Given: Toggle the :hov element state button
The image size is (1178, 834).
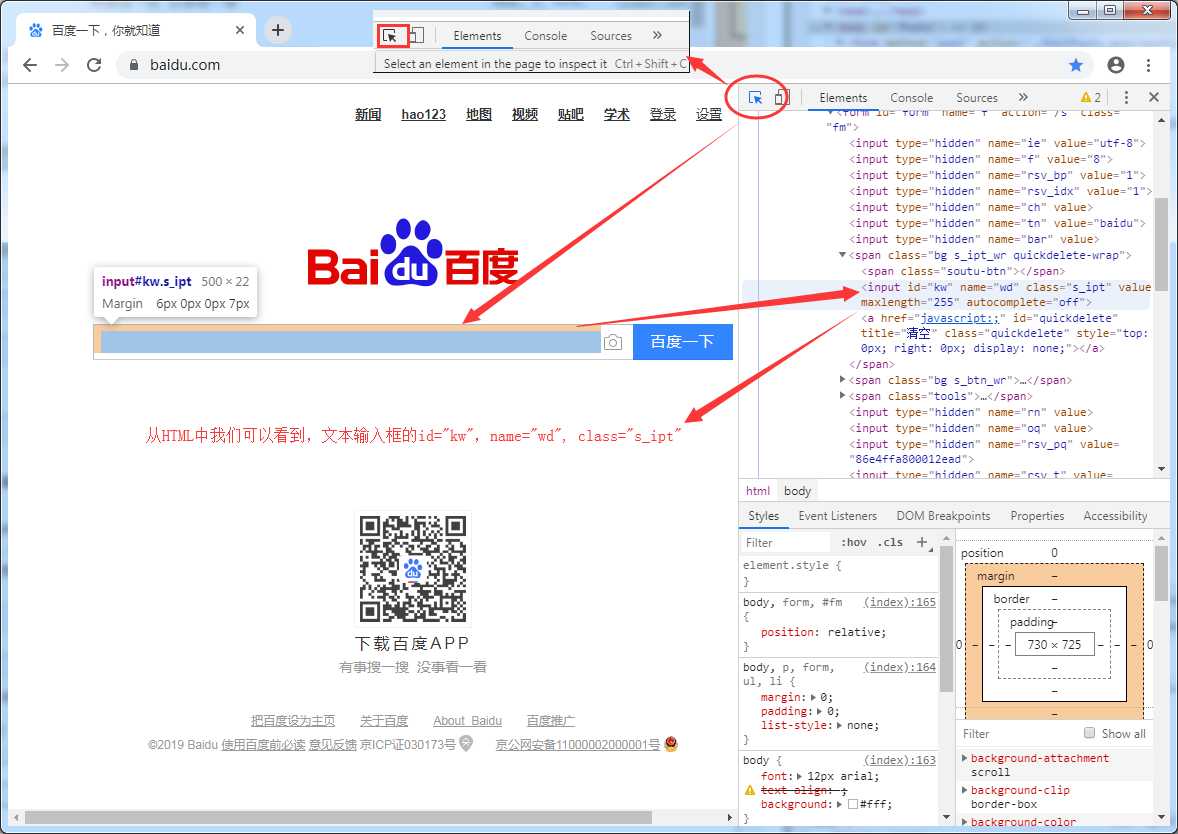Looking at the screenshot, I should coord(853,542).
